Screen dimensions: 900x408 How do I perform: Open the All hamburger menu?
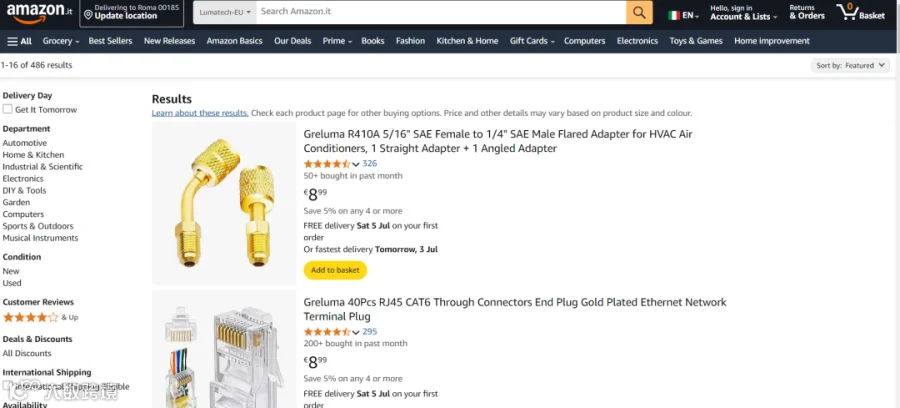(x=20, y=41)
